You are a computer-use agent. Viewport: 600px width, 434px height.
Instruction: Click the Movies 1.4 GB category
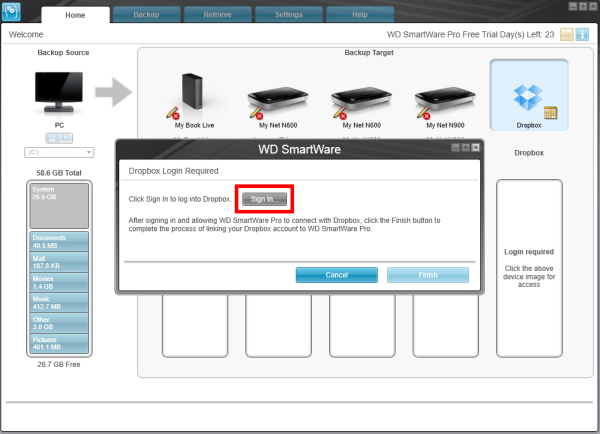pyautogui.click(x=59, y=282)
